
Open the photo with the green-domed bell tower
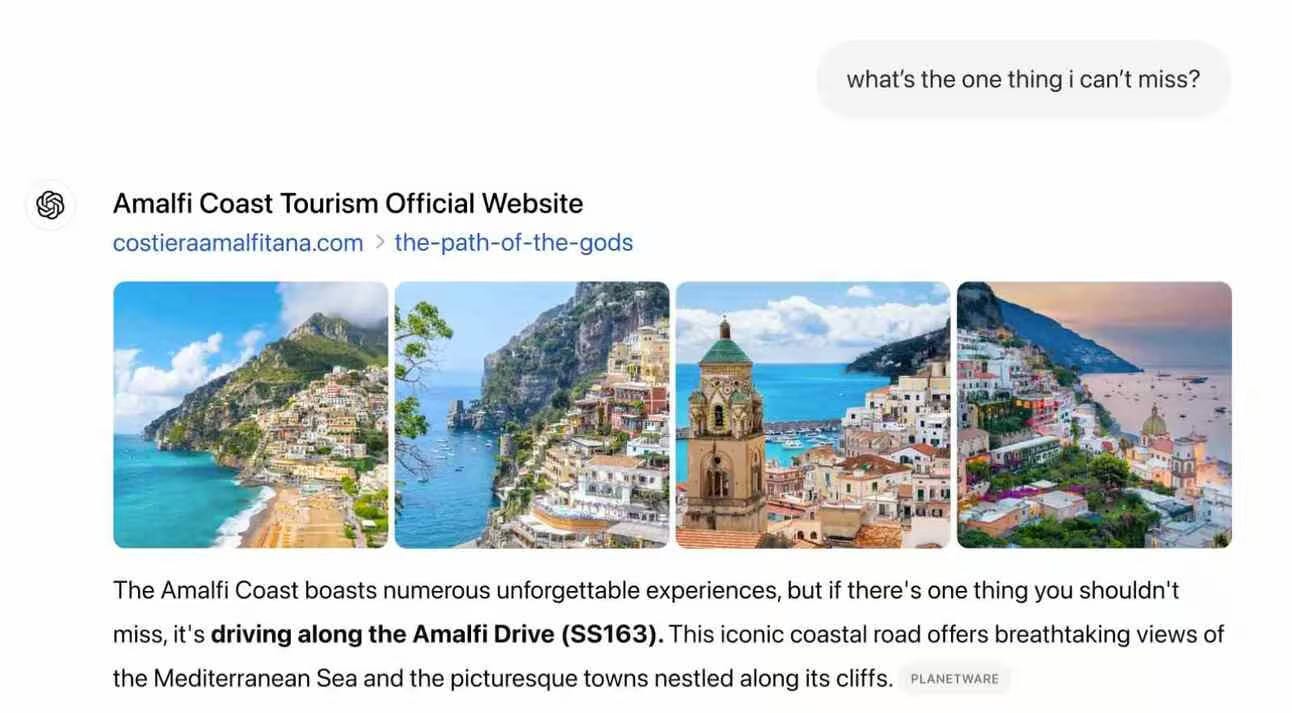813,415
